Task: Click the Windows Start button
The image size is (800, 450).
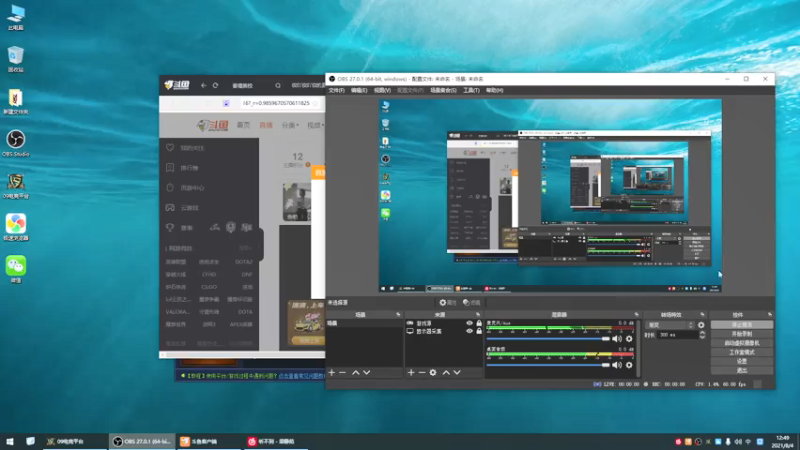Action: [x=9, y=441]
